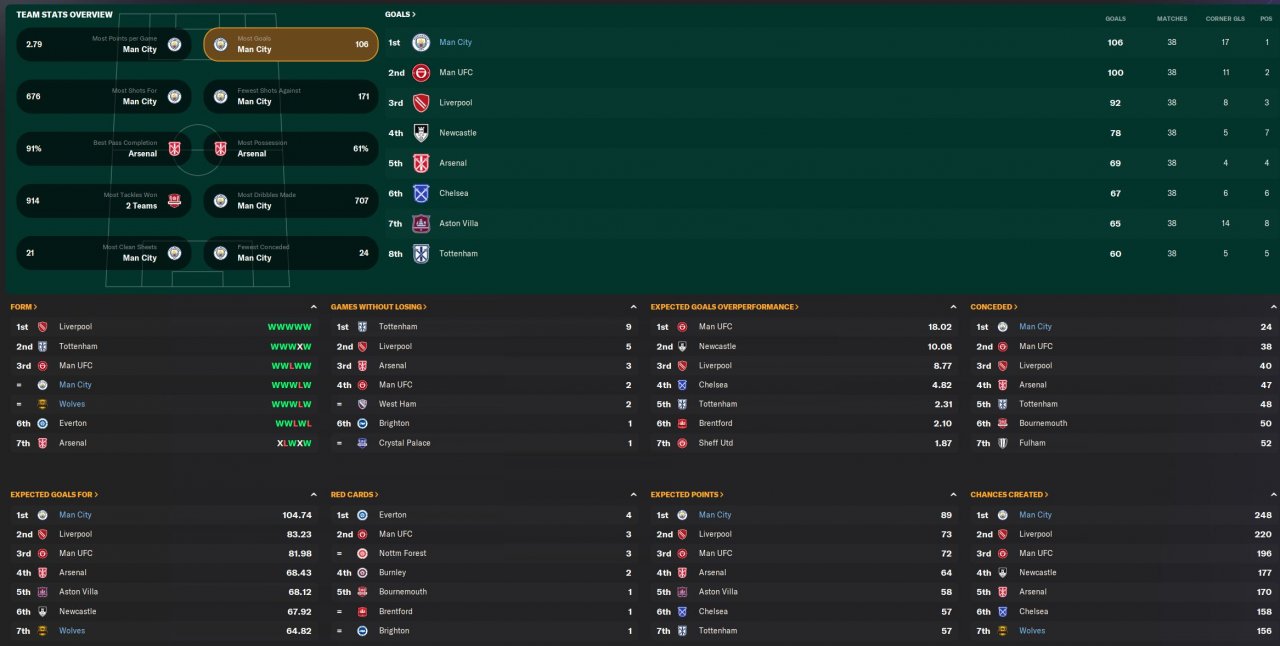
Task: Click Liverpool crest in Goals table
Action: [421, 102]
